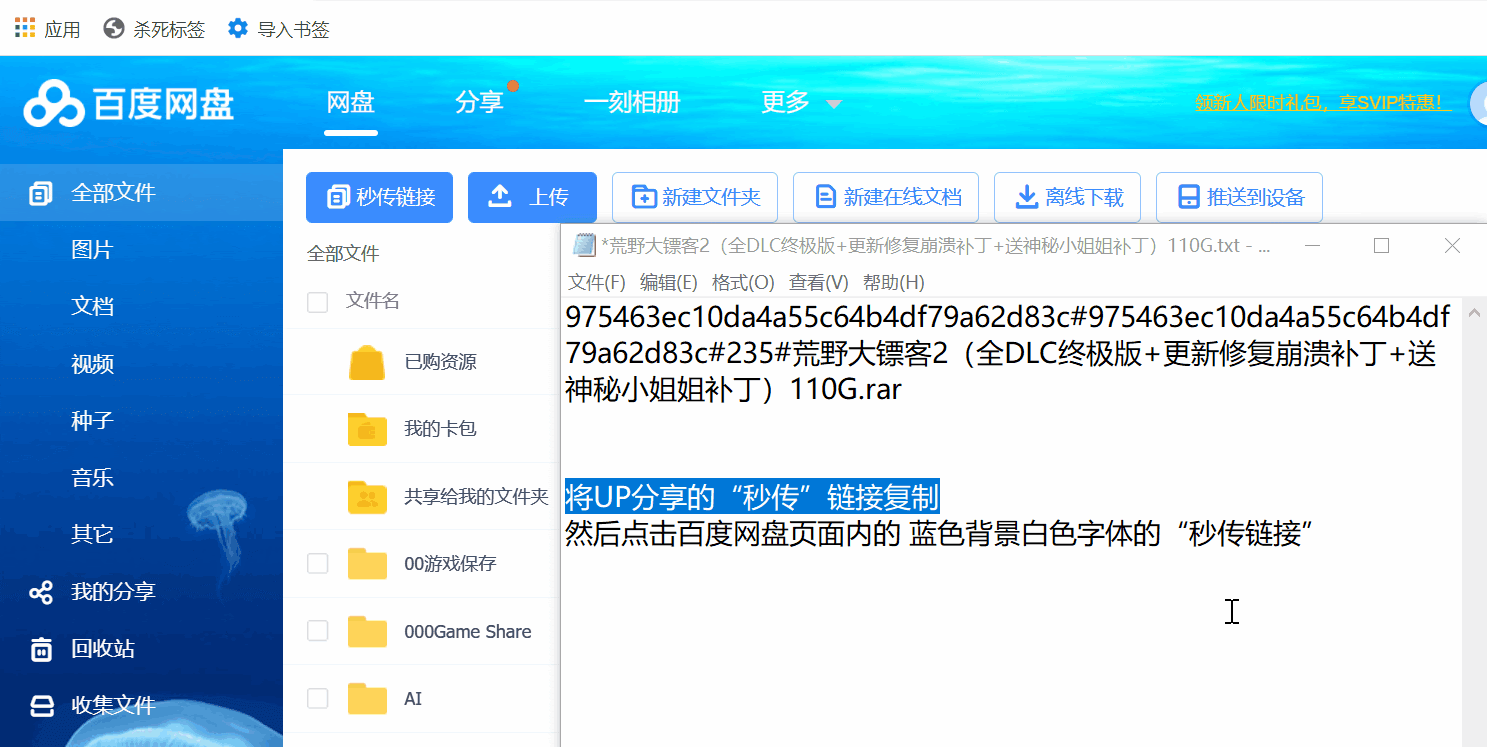The height and width of the screenshot is (747, 1487).
Task: Select 文档 in the sidebar
Action: [x=92, y=307]
